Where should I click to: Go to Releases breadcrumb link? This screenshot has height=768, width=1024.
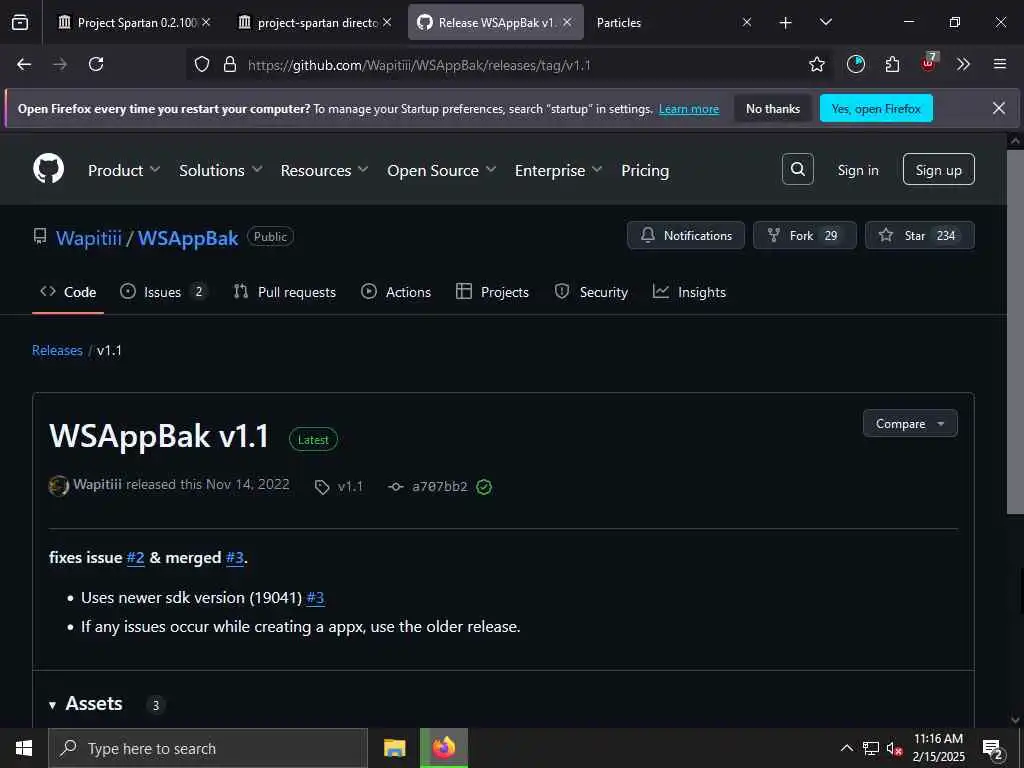[57, 351]
